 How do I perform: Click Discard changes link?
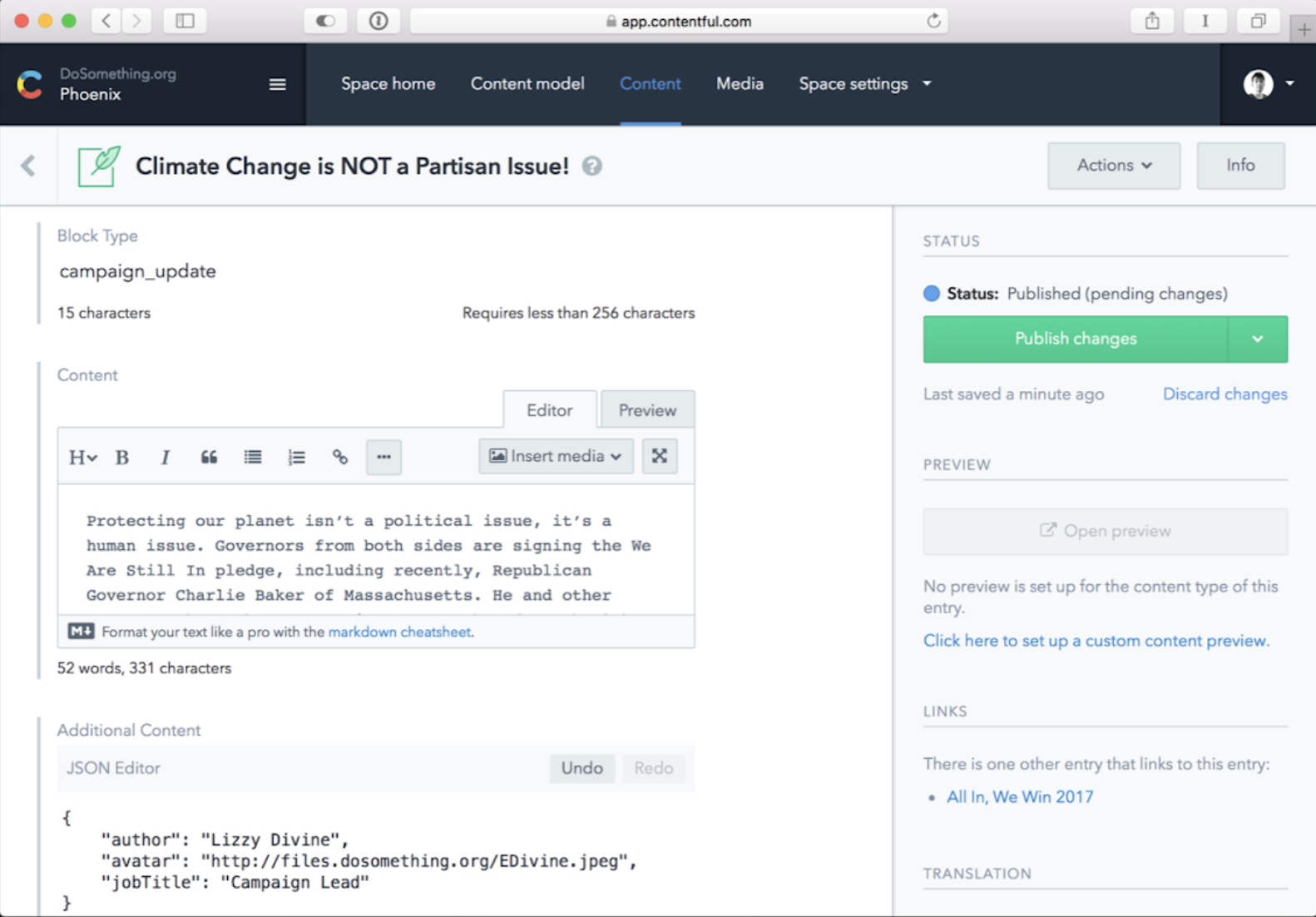(1224, 394)
